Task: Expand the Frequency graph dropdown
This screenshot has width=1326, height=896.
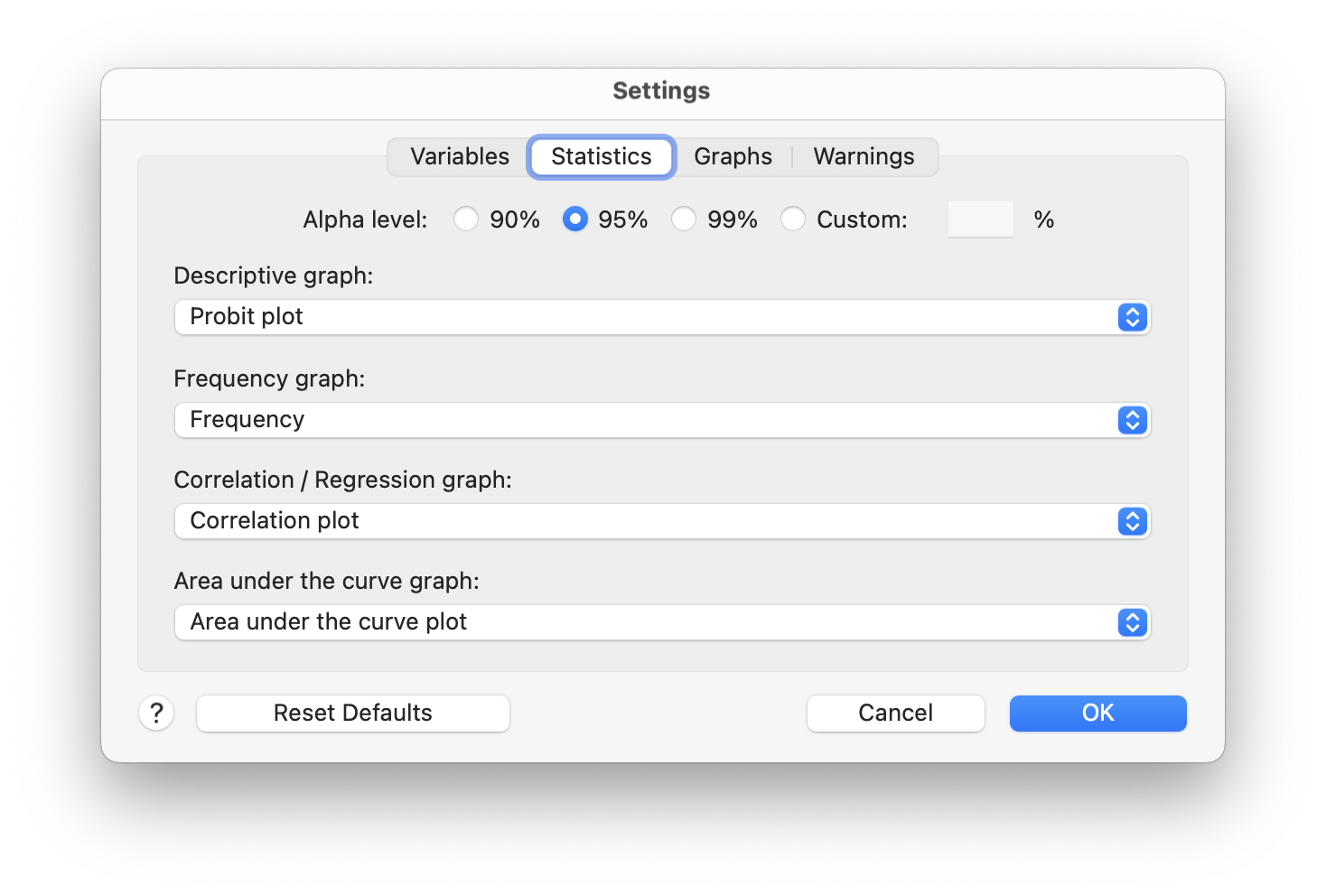Action: coord(650,420)
